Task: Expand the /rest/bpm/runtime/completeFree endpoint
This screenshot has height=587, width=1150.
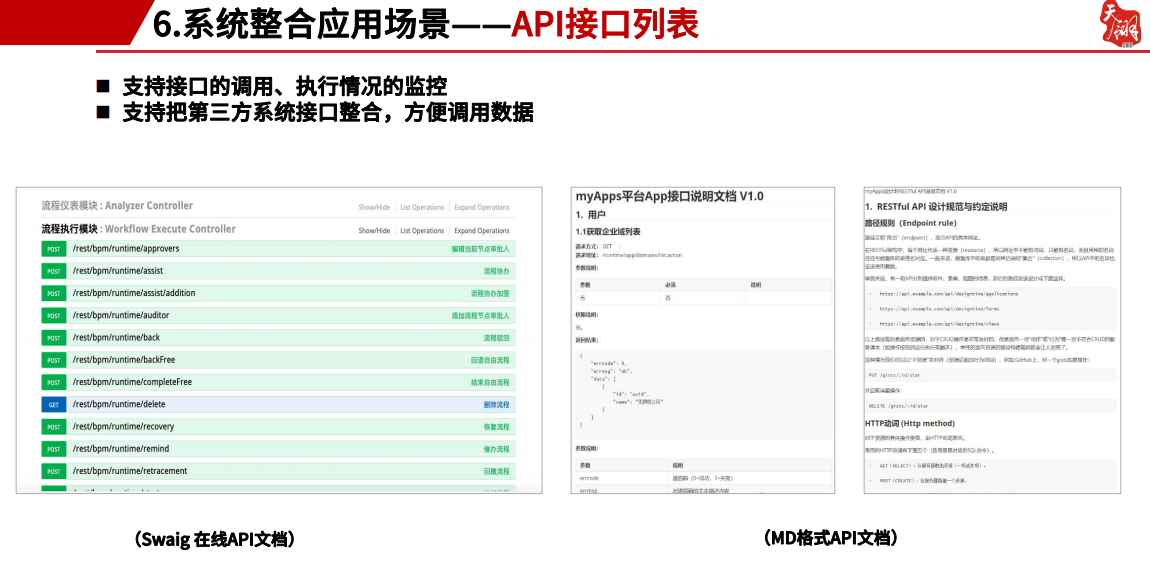Action: click(132, 382)
